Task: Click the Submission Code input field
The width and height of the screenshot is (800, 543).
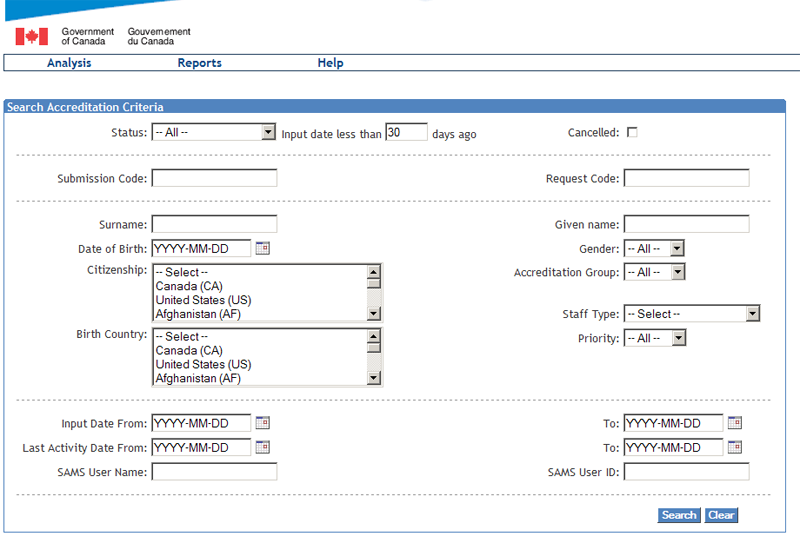Action: pyautogui.click(x=214, y=178)
